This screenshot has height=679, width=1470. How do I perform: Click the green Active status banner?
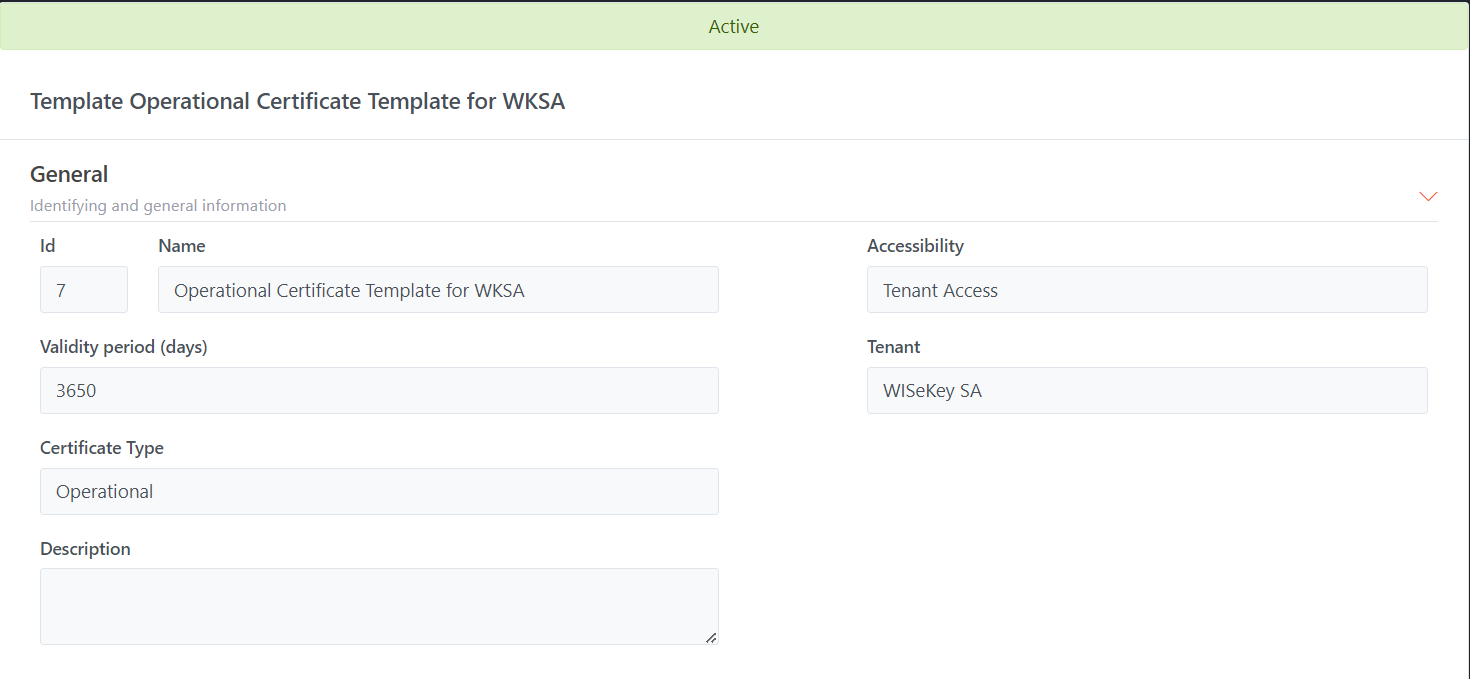coord(734,27)
